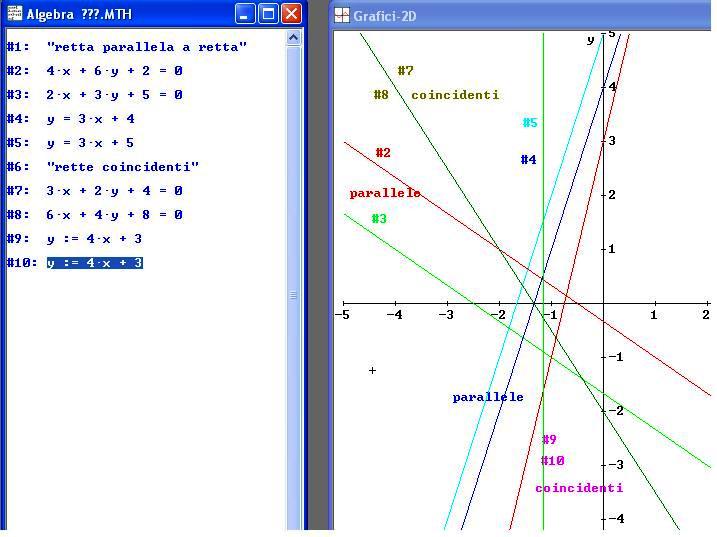The image size is (717, 537).
Task: Click the Algebra window title bar icon
Action: point(15,14)
